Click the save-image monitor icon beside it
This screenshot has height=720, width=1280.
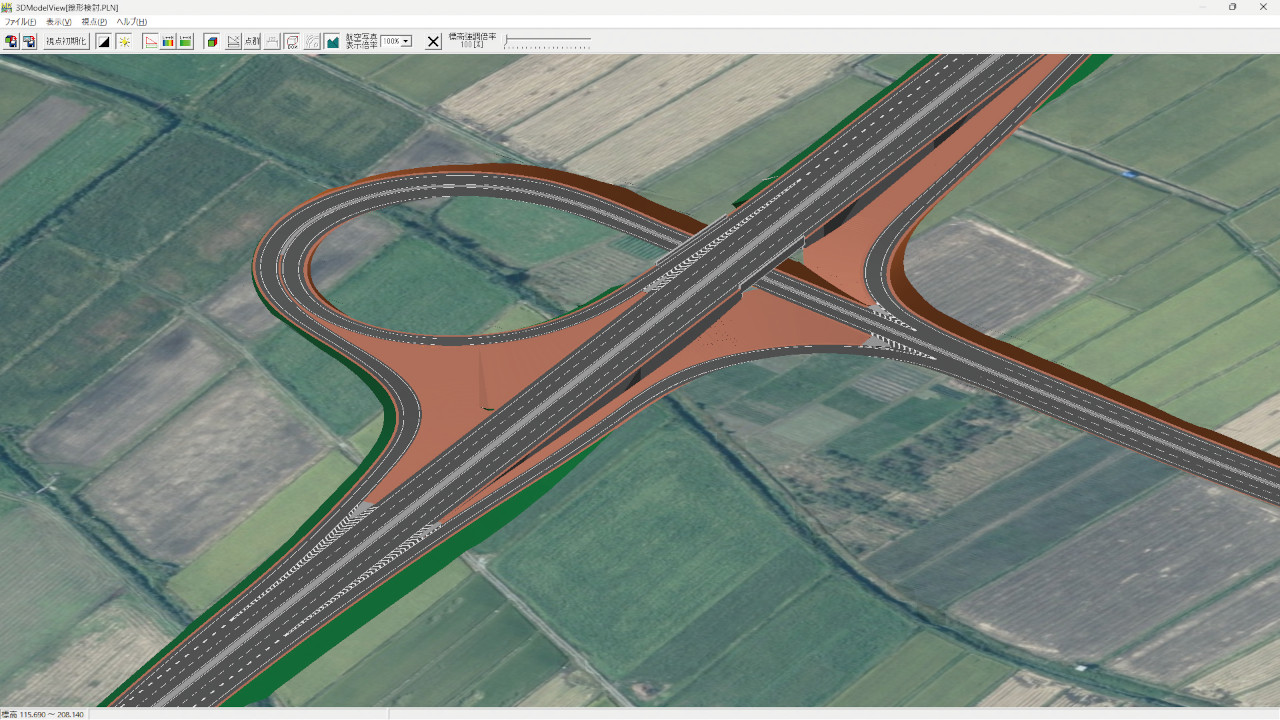point(29,41)
